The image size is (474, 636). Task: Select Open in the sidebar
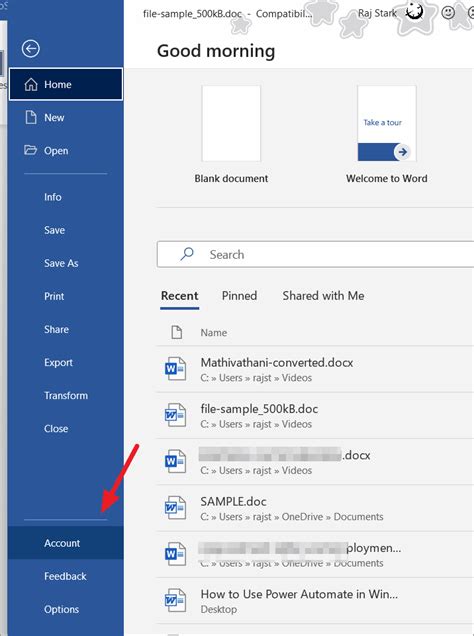pyautogui.click(x=65, y=150)
